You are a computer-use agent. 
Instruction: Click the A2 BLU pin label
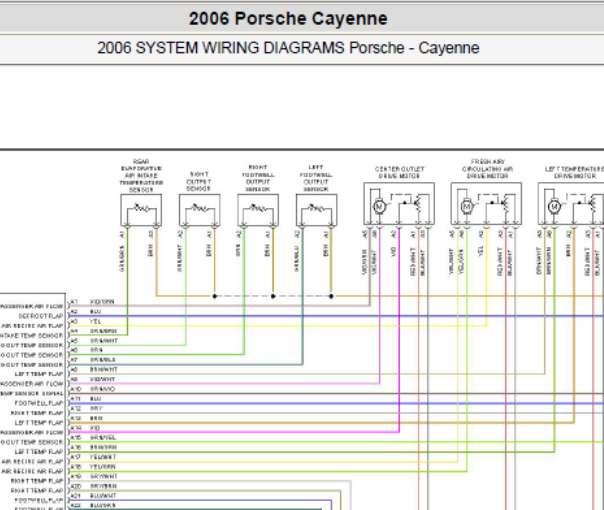(86, 311)
